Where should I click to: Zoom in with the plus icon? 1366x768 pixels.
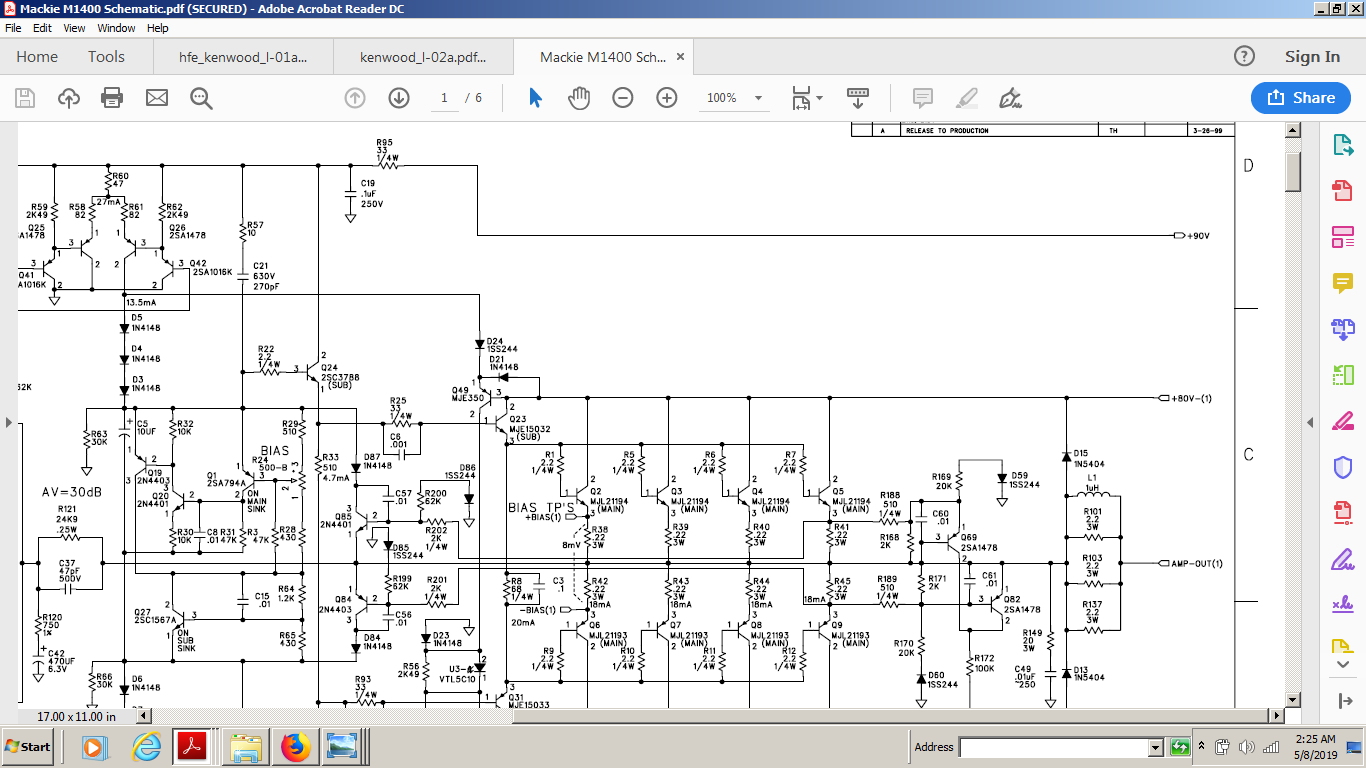coord(667,98)
